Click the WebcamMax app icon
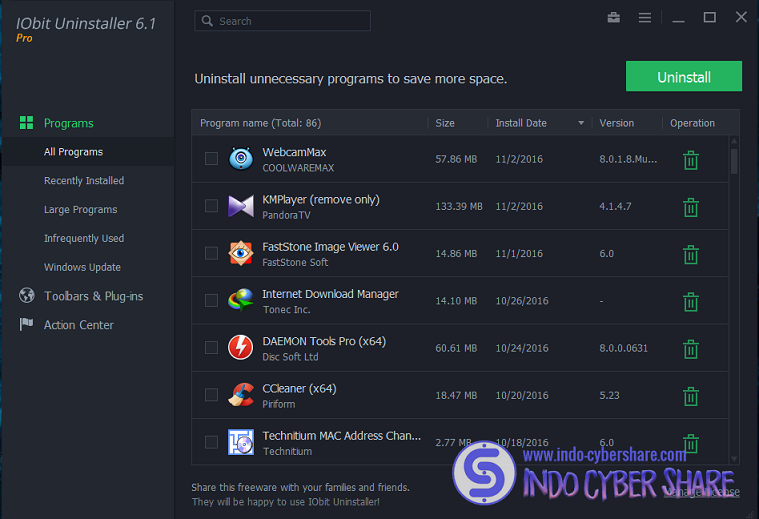Screen dimensions: 759x519 coord(241,159)
